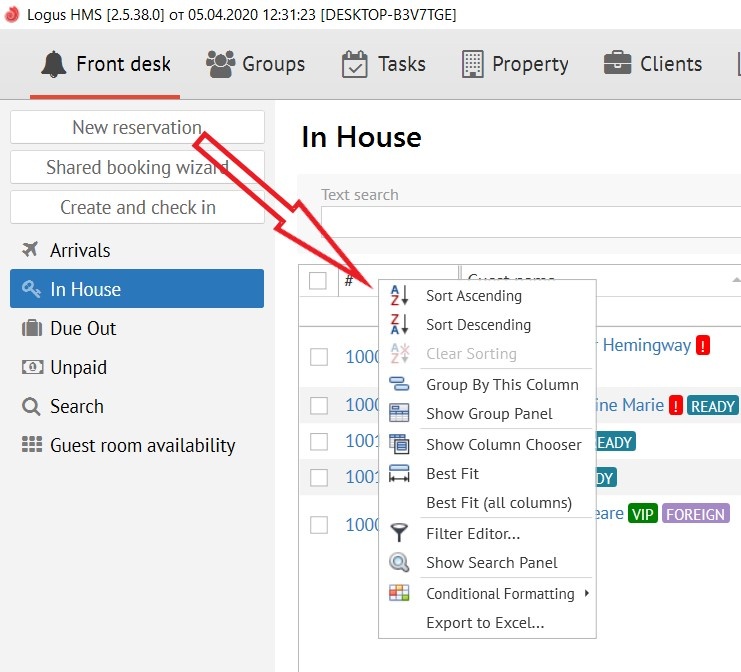Click the Unpaid money icon

coord(32,367)
